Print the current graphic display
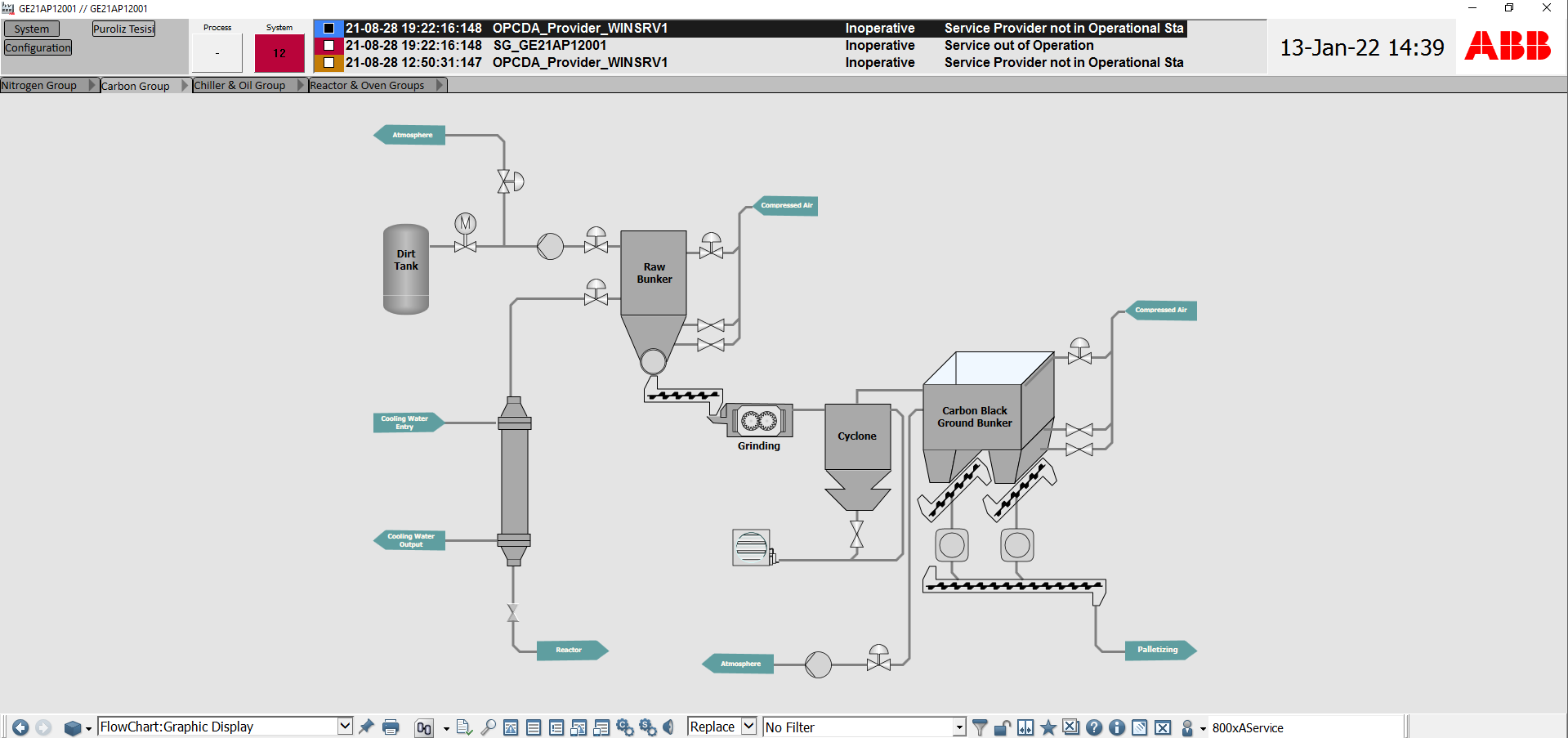Viewport: 1568px width, 738px height. 391,727
